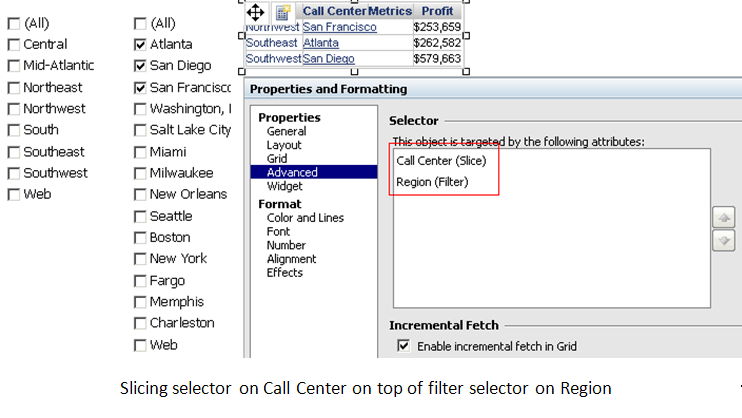Uncheck the Atlanta checkbox
Image resolution: width=742 pixels, height=418 pixels.
tap(140, 45)
